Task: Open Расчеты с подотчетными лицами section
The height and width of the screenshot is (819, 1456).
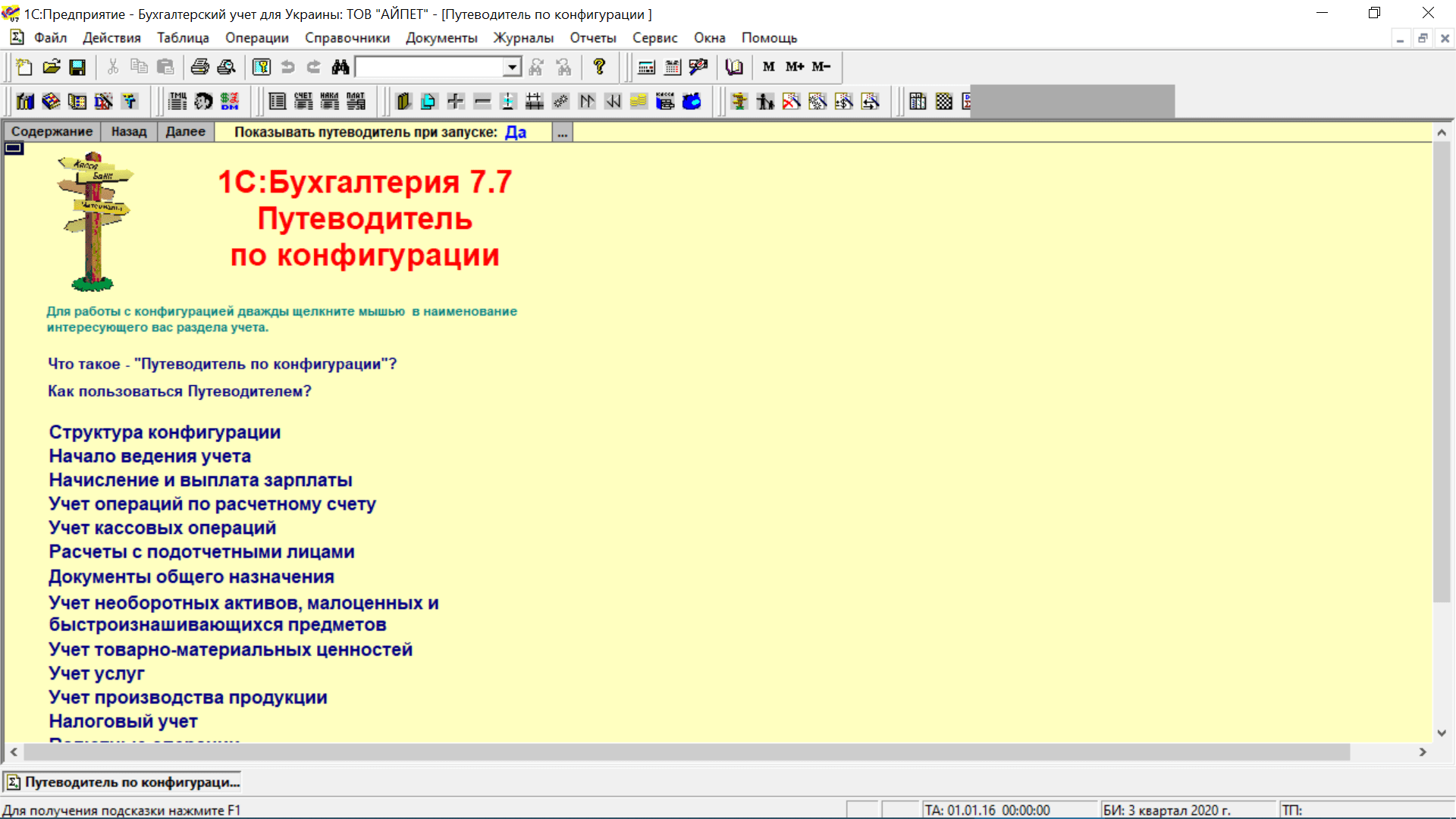Action: (x=202, y=552)
